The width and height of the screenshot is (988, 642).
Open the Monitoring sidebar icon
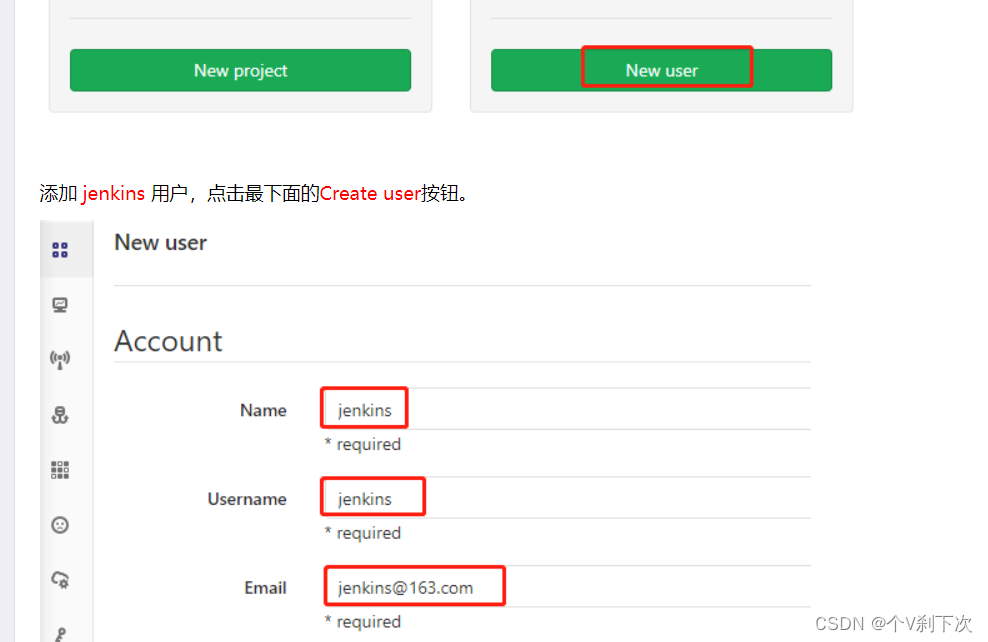click(x=60, y=306)
